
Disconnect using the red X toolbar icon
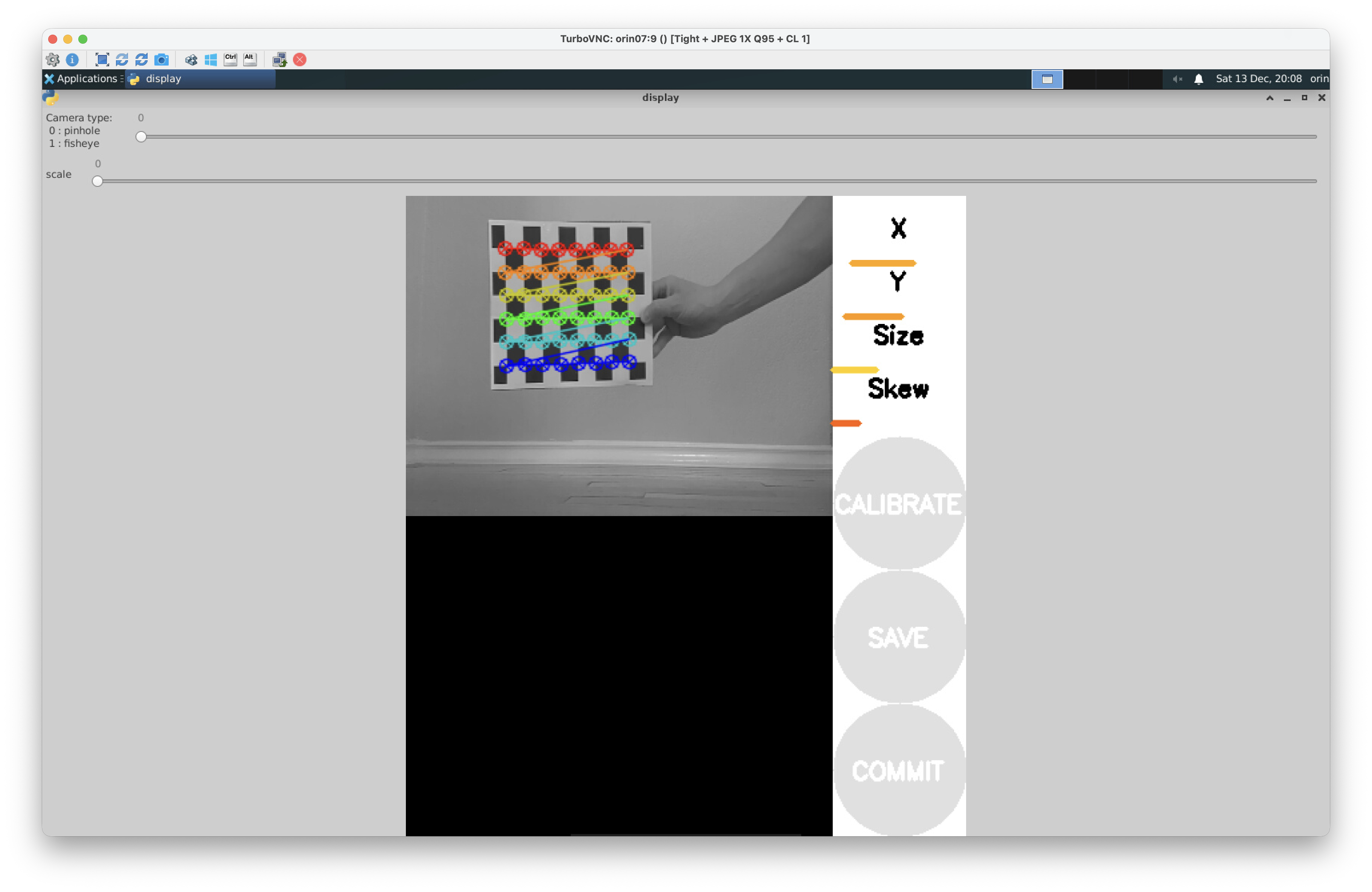coord(300,60)
